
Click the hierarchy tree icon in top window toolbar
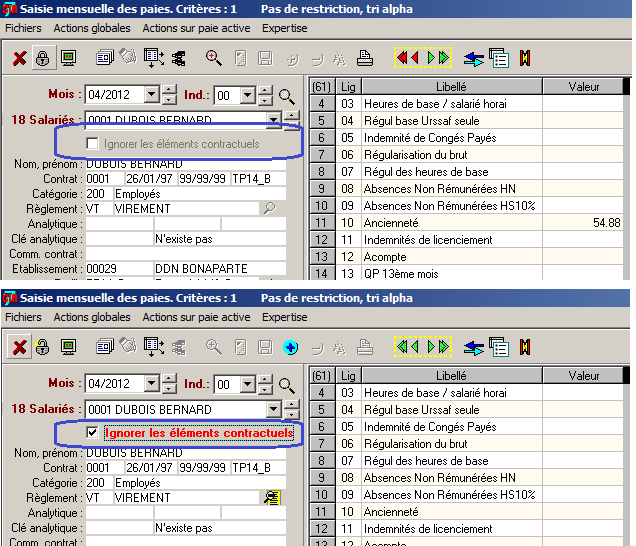click(x=178, y=59)
